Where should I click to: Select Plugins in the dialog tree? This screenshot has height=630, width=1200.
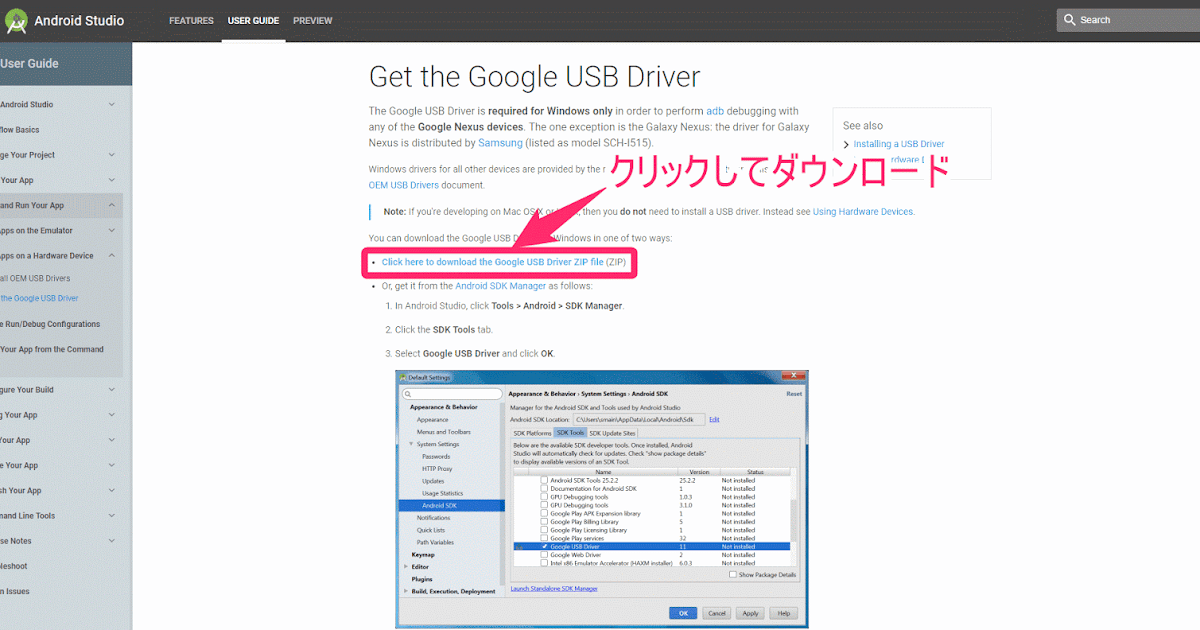coord(422,579)
